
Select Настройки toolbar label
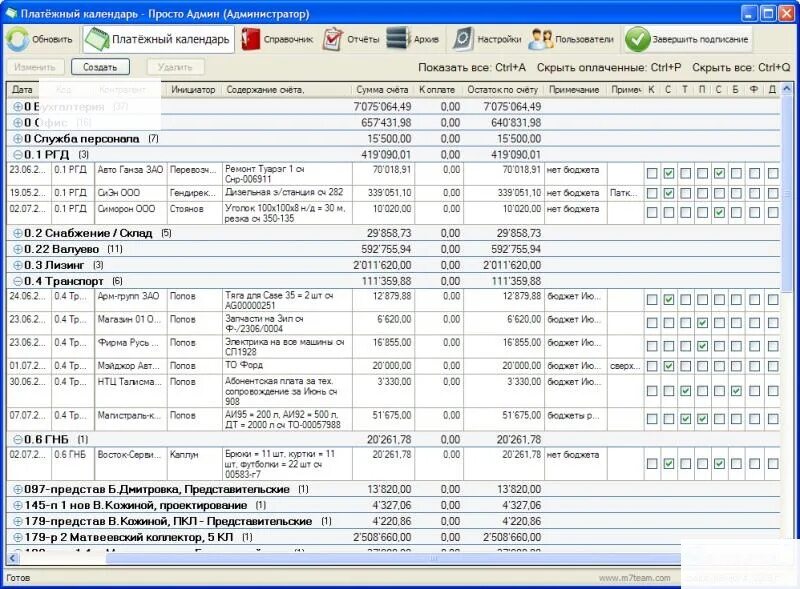click(499, 39)
